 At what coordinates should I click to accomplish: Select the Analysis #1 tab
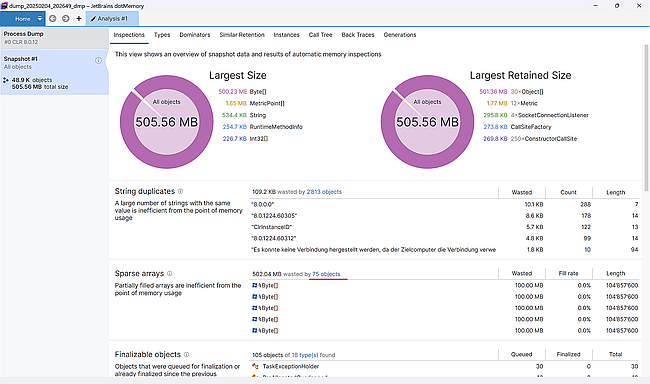pos(112,19)
